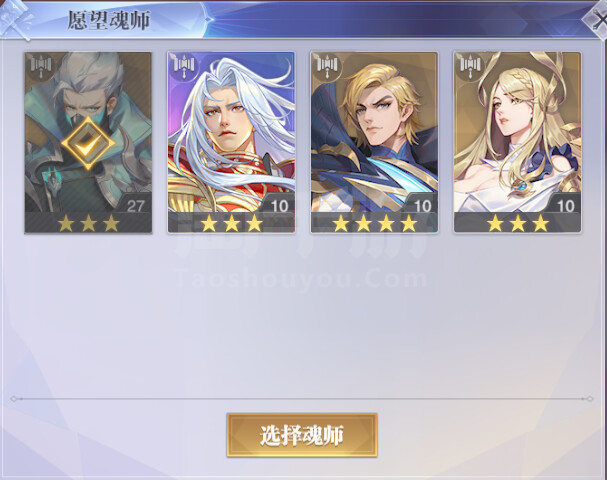Screen dimensions: 607x480
Task: Click the three-star row under the white-haired hero
Action: point(231,223)
